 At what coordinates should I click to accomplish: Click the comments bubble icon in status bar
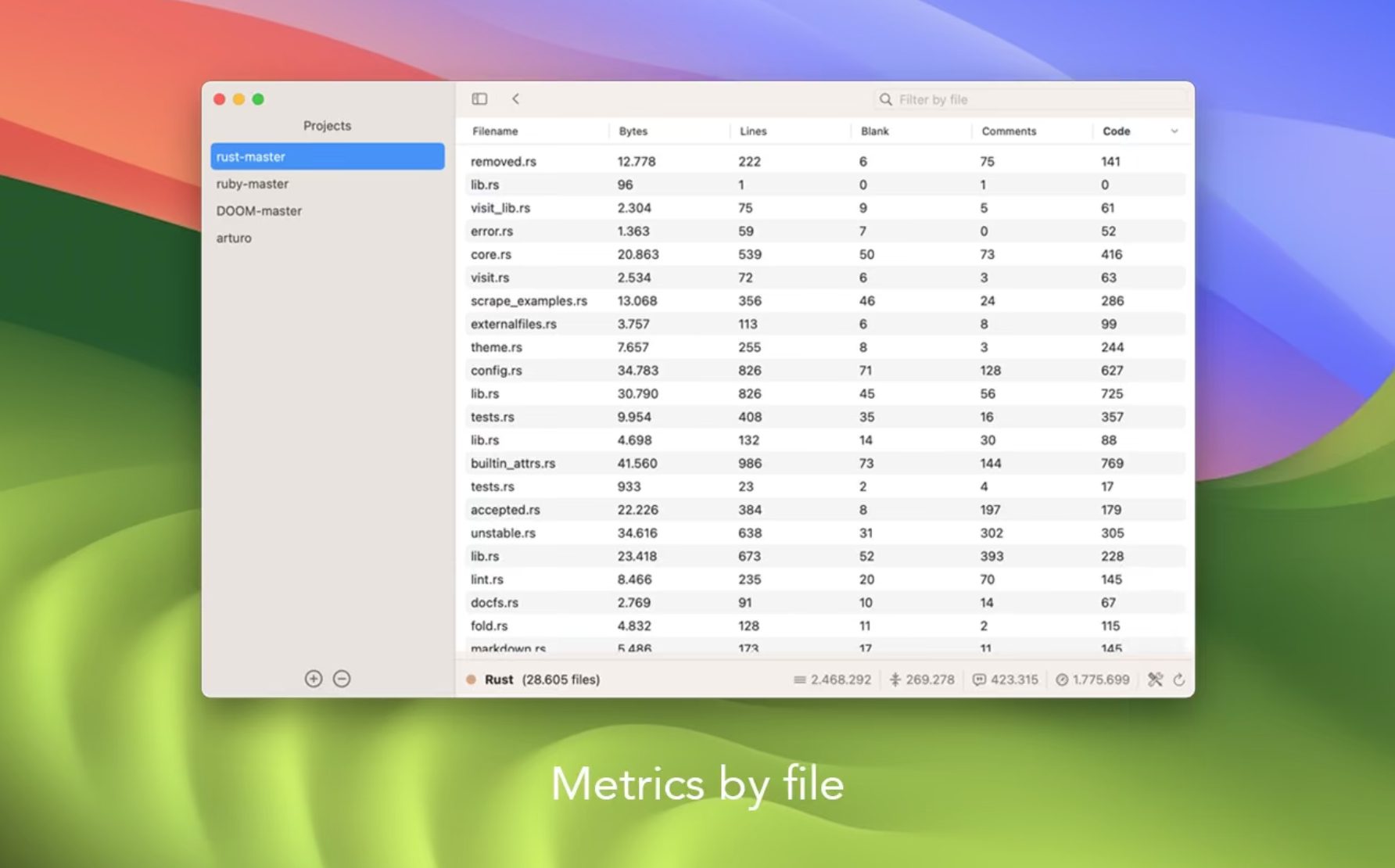(979, 680)
